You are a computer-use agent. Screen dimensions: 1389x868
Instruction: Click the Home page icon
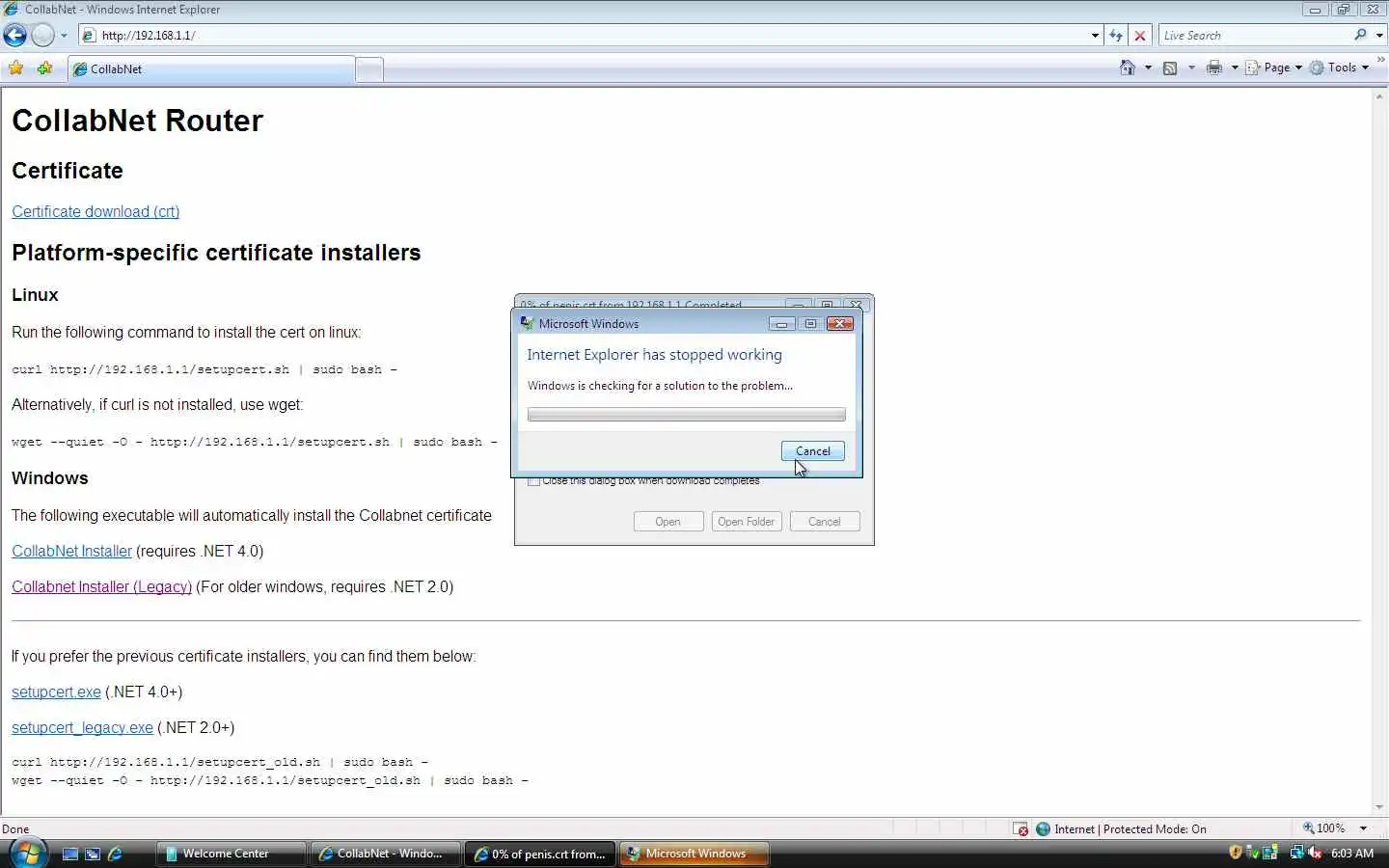(1128, 68)
